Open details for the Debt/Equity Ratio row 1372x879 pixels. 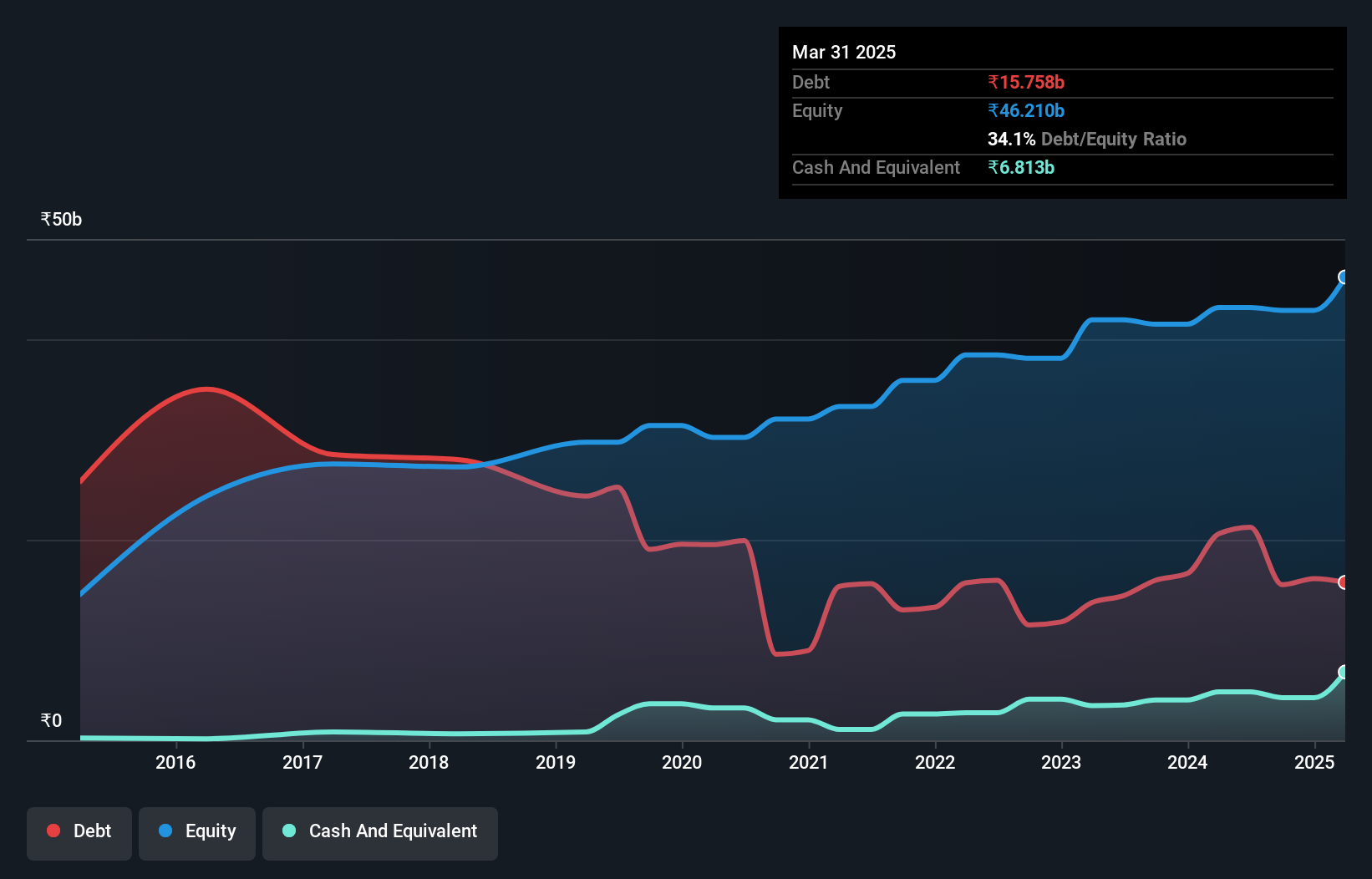tap(1087, 139)
